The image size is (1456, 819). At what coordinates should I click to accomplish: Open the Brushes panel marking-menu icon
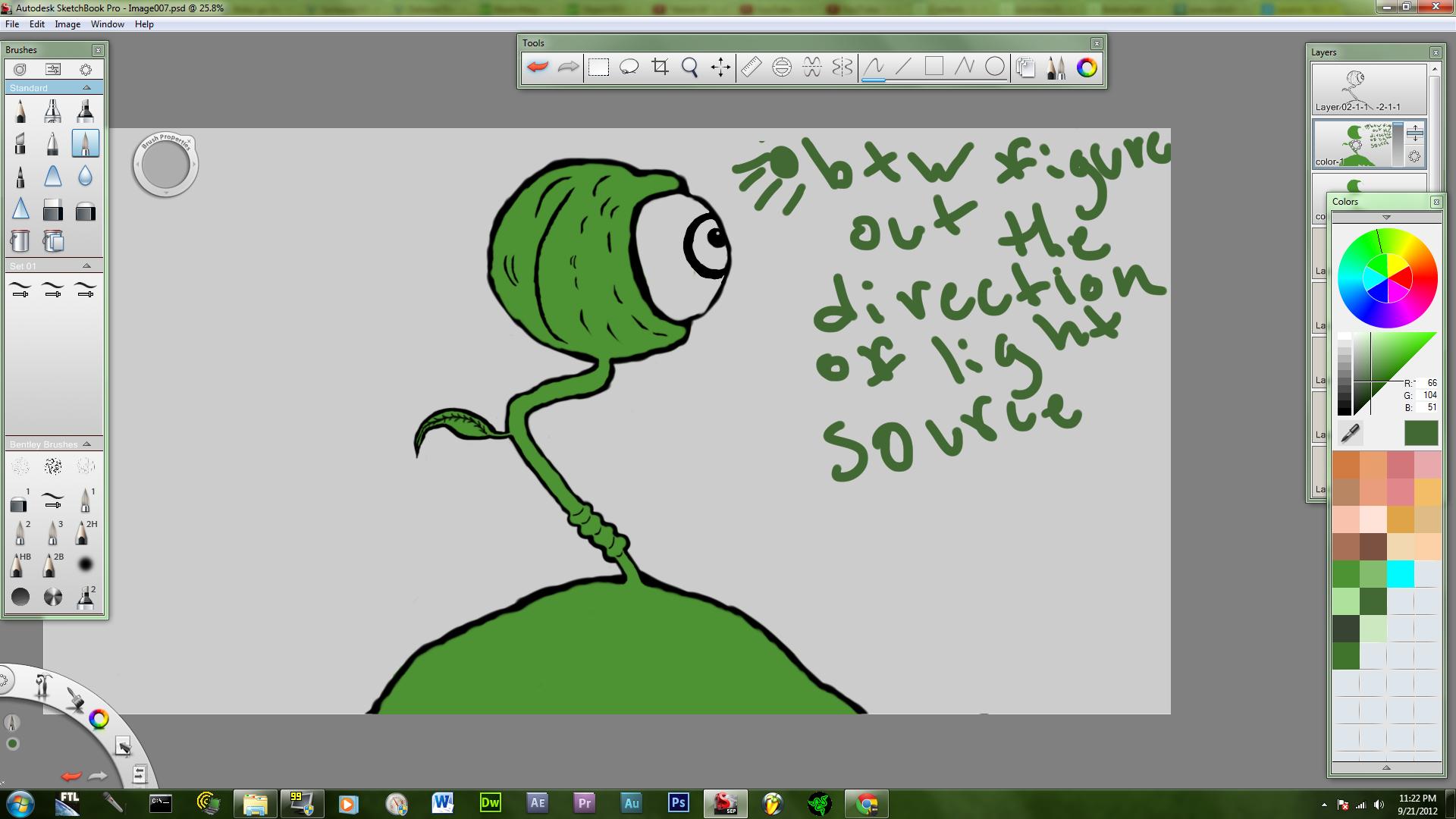click(86, 69)
